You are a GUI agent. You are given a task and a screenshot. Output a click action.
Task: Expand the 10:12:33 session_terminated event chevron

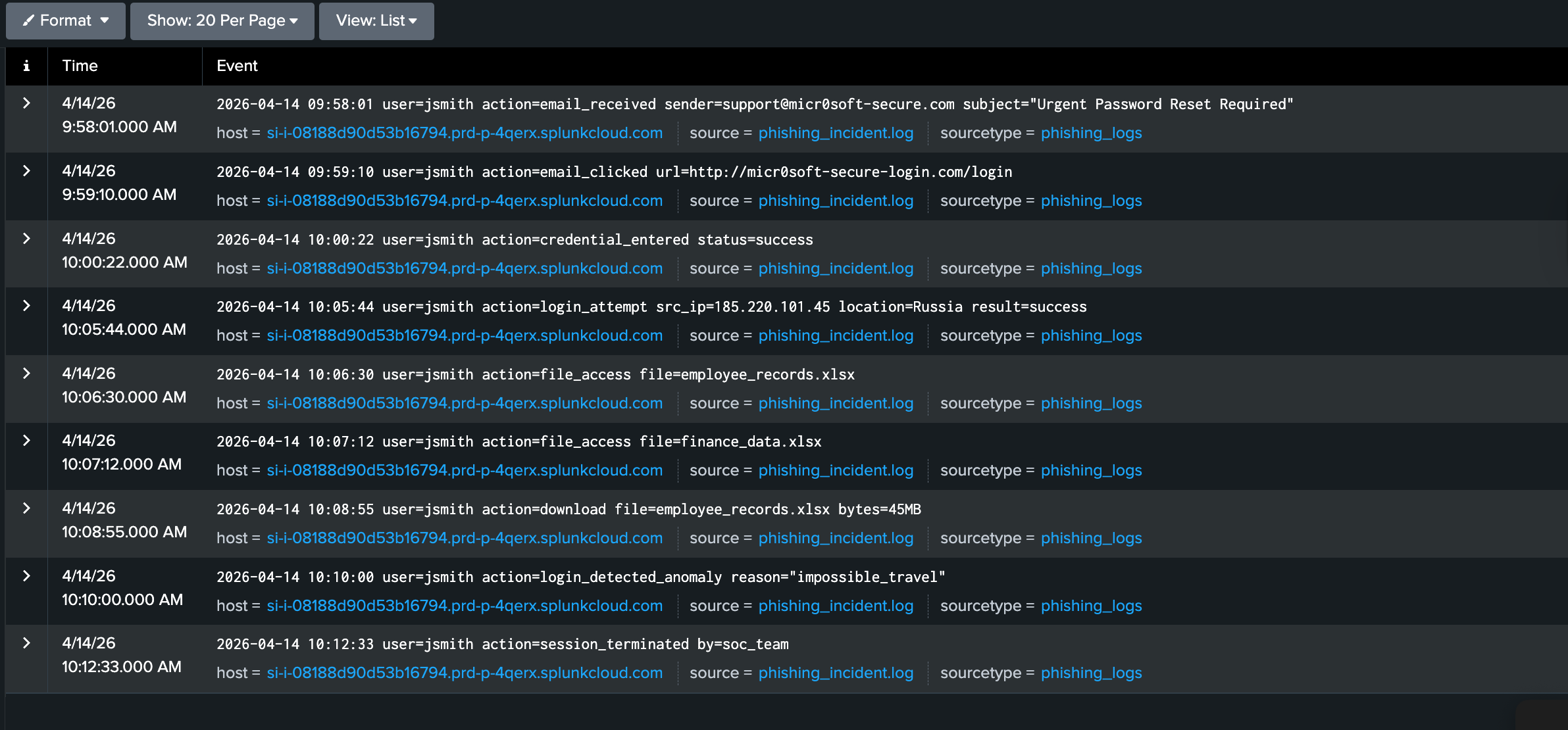coord(26,643)
